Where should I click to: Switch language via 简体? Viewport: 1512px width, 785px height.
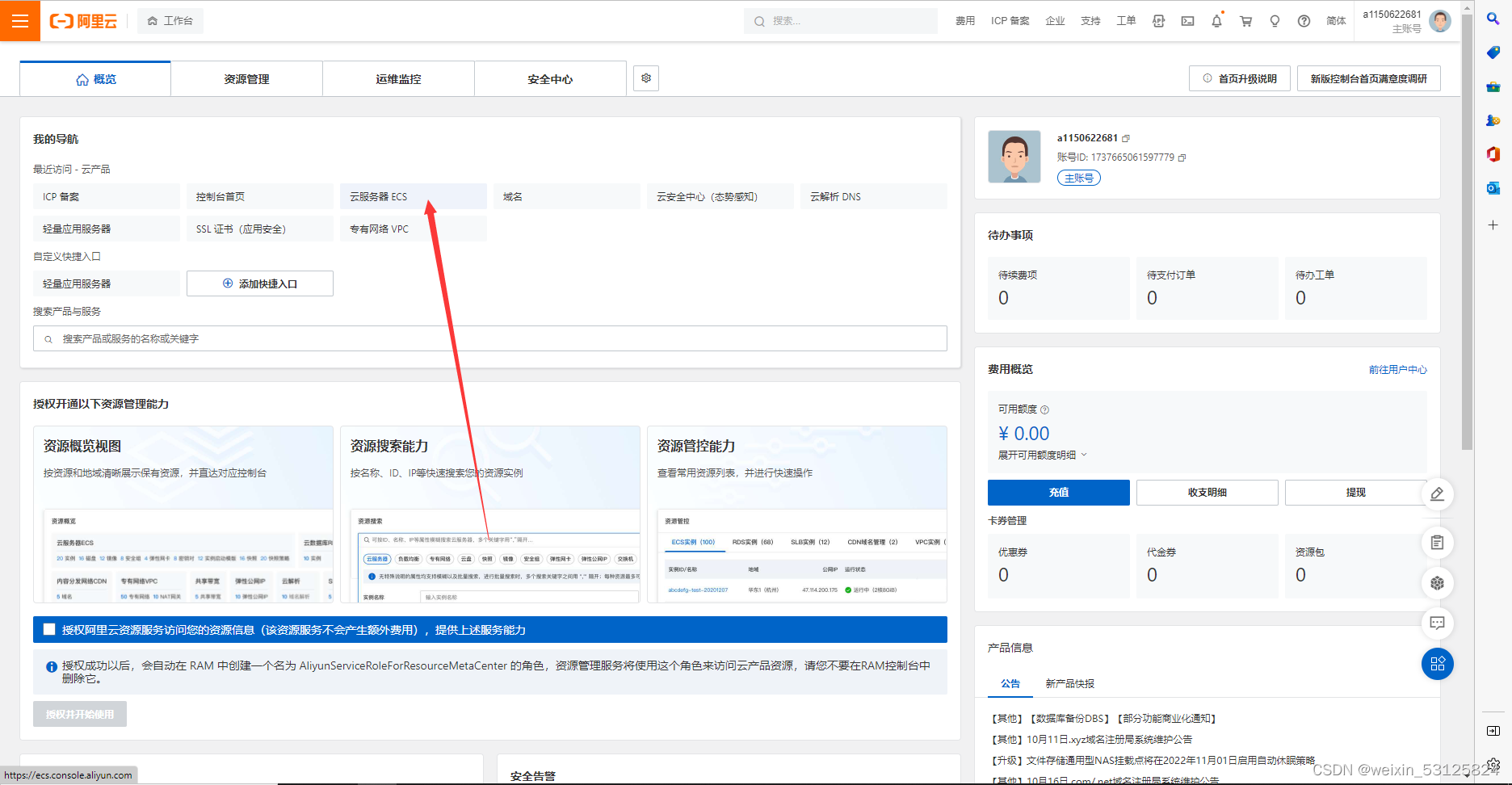[1336, 21]
